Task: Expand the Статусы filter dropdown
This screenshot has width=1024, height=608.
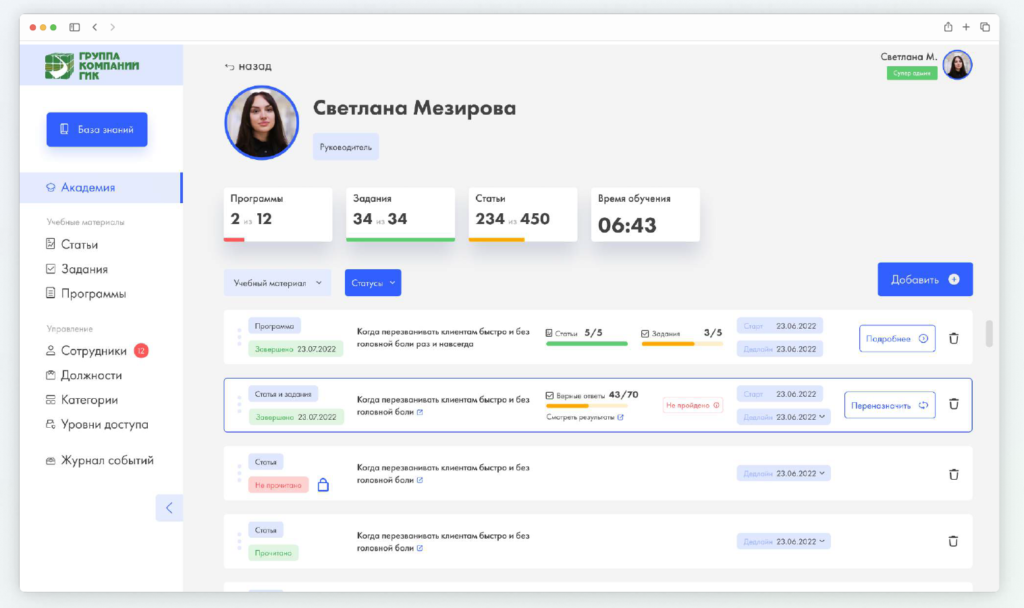Action: 373,283
